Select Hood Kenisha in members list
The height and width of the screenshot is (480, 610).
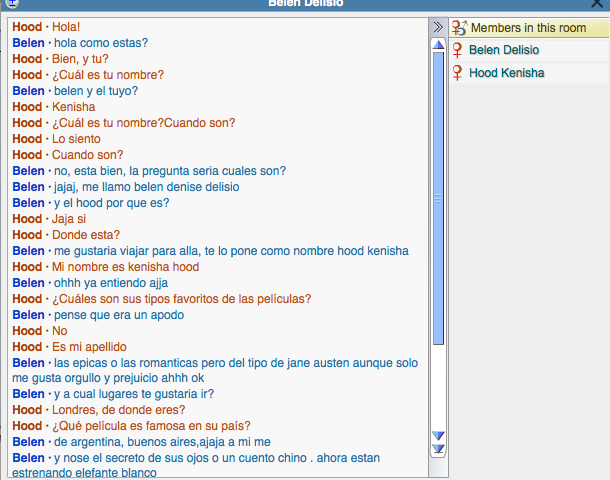coord(506,73)
